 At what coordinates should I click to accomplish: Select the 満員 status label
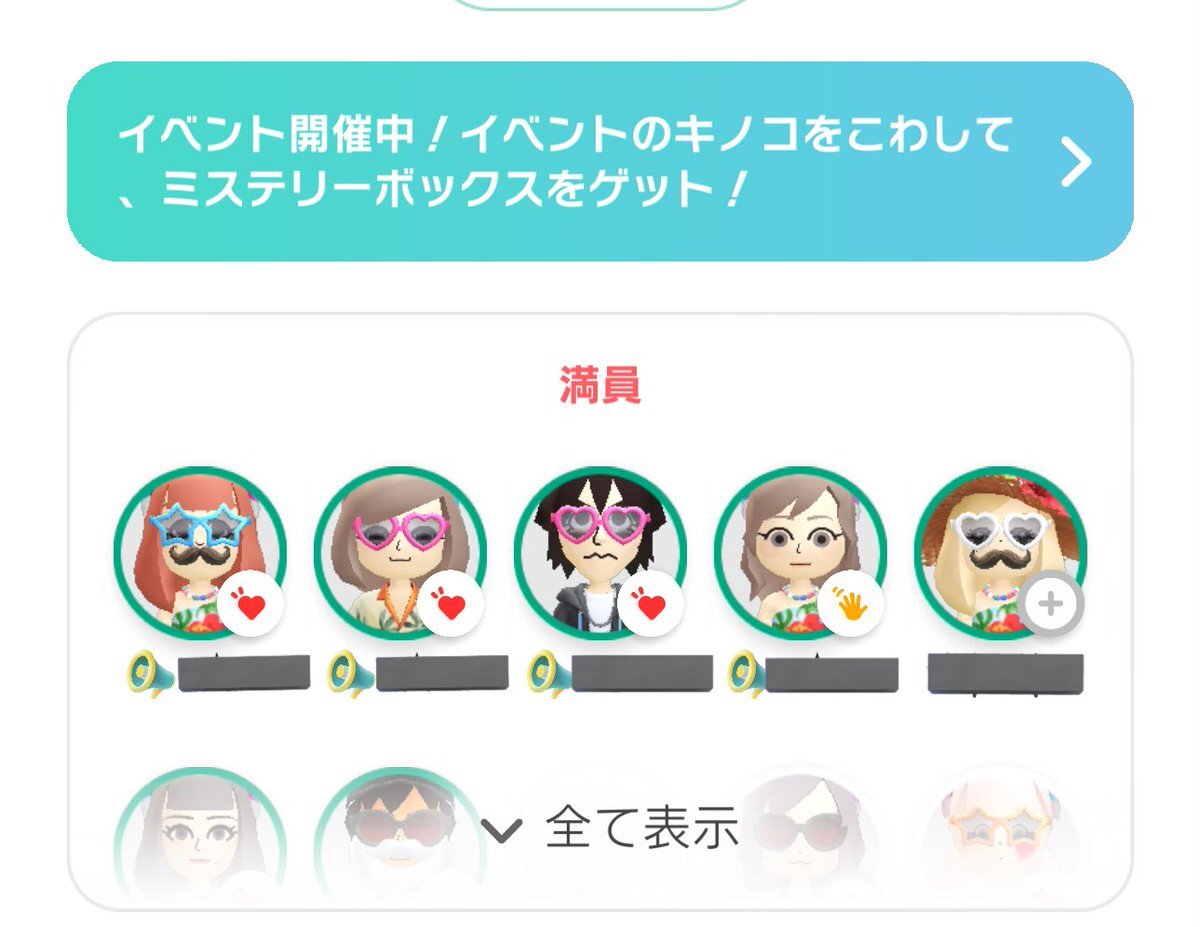[x=600, y=386]
